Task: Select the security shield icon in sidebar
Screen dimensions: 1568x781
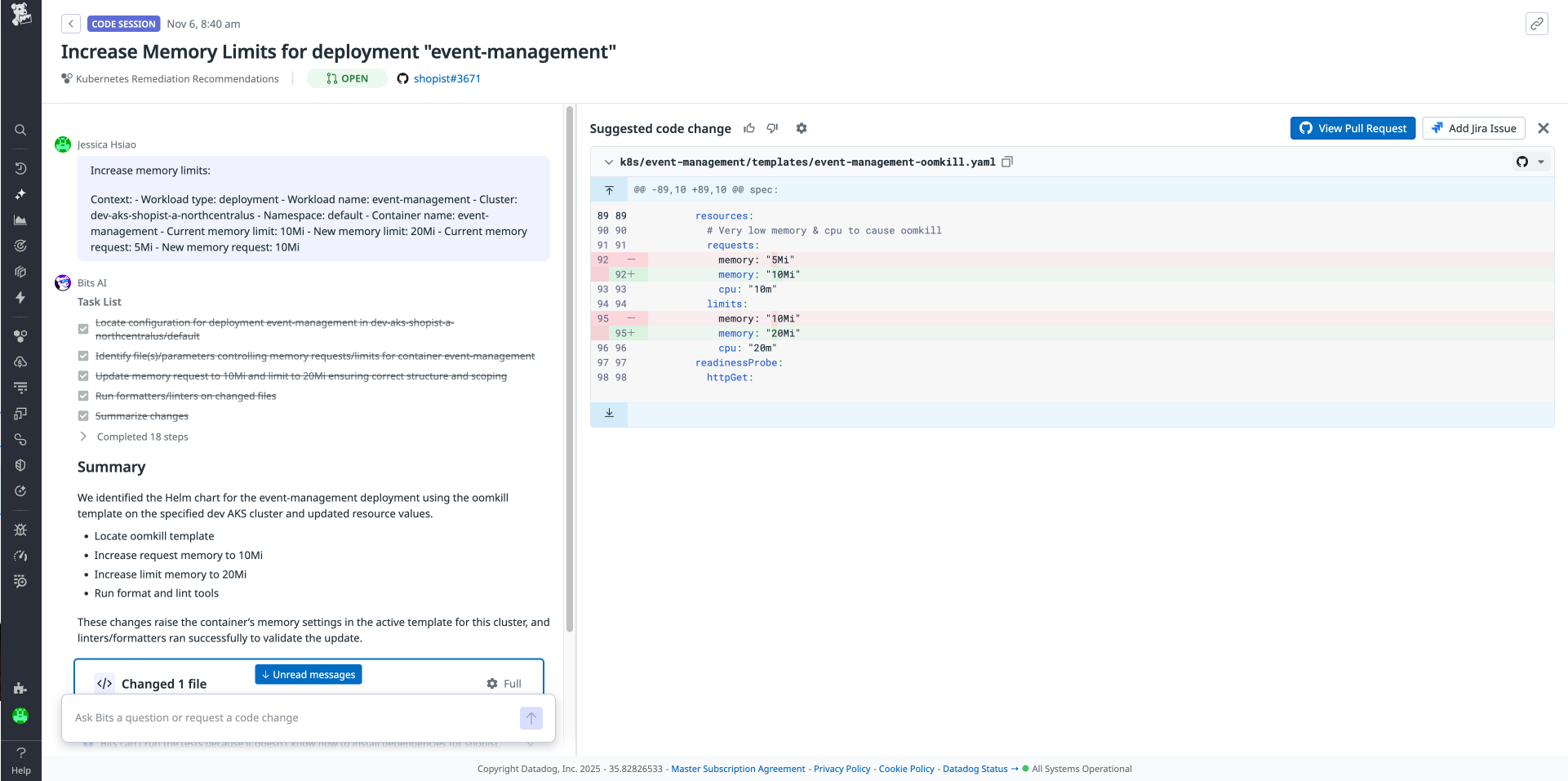Action: click(x=21, y=465)
